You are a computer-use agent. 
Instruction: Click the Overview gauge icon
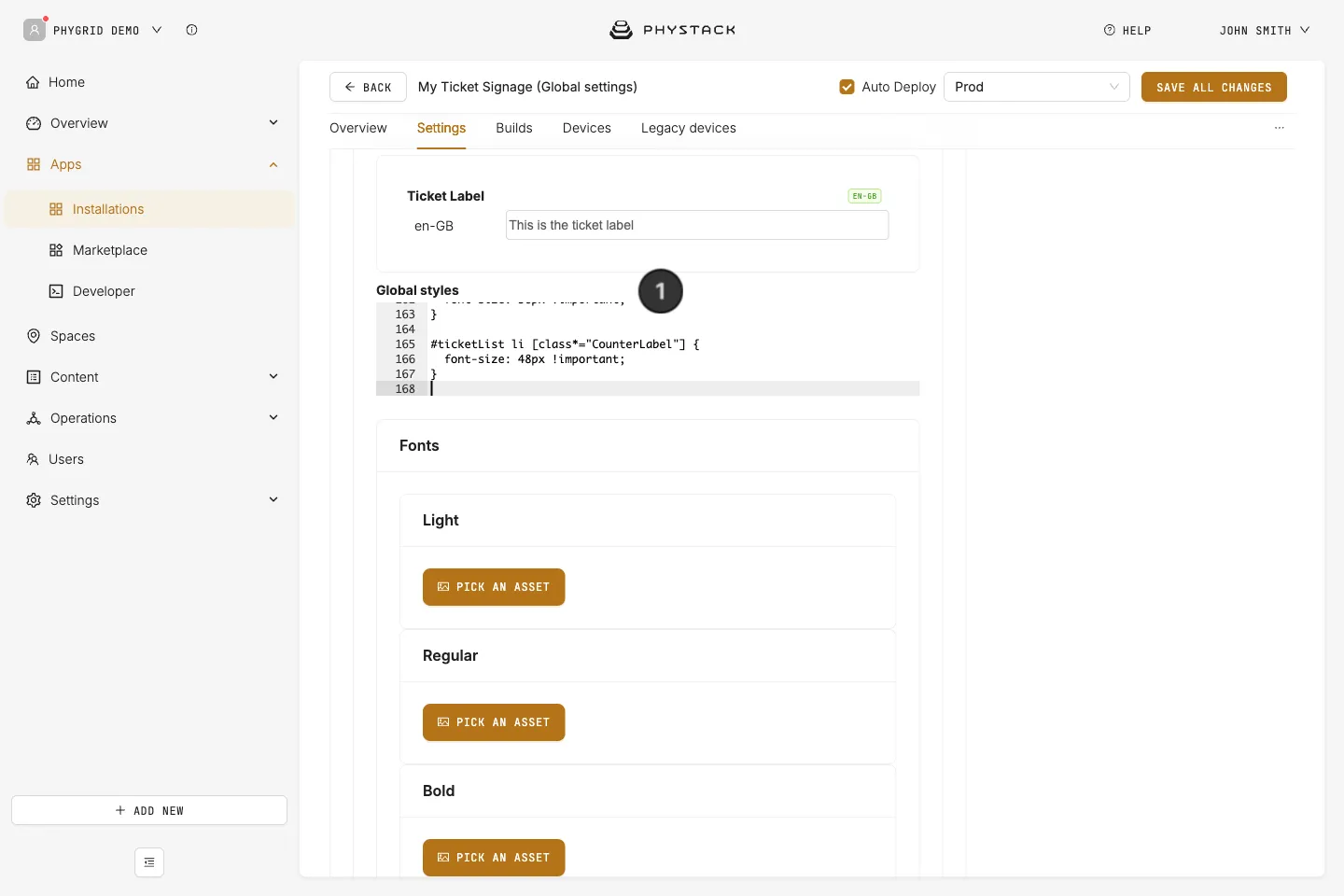34,123
